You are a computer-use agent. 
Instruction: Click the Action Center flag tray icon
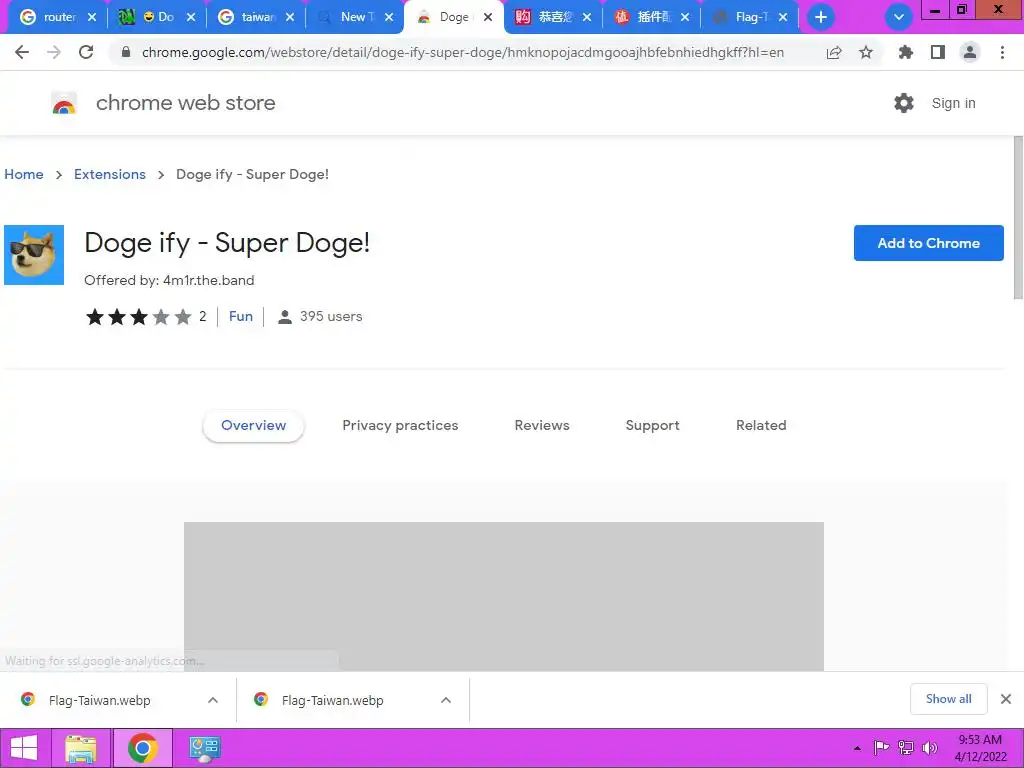click(x=881, y=748)
